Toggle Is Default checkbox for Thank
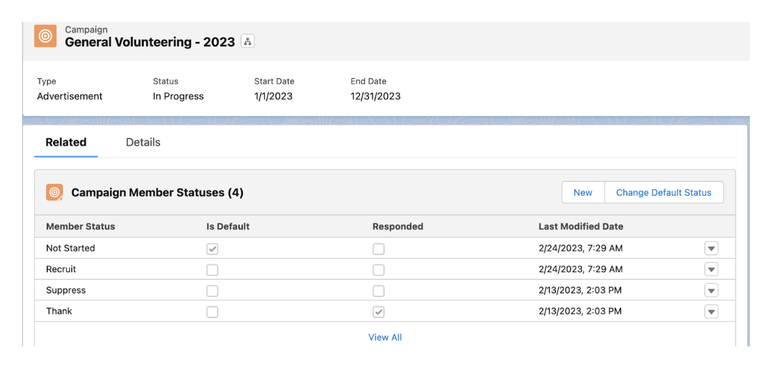The height and width of the screenshot is (367, 768). (x=212, y=312)
